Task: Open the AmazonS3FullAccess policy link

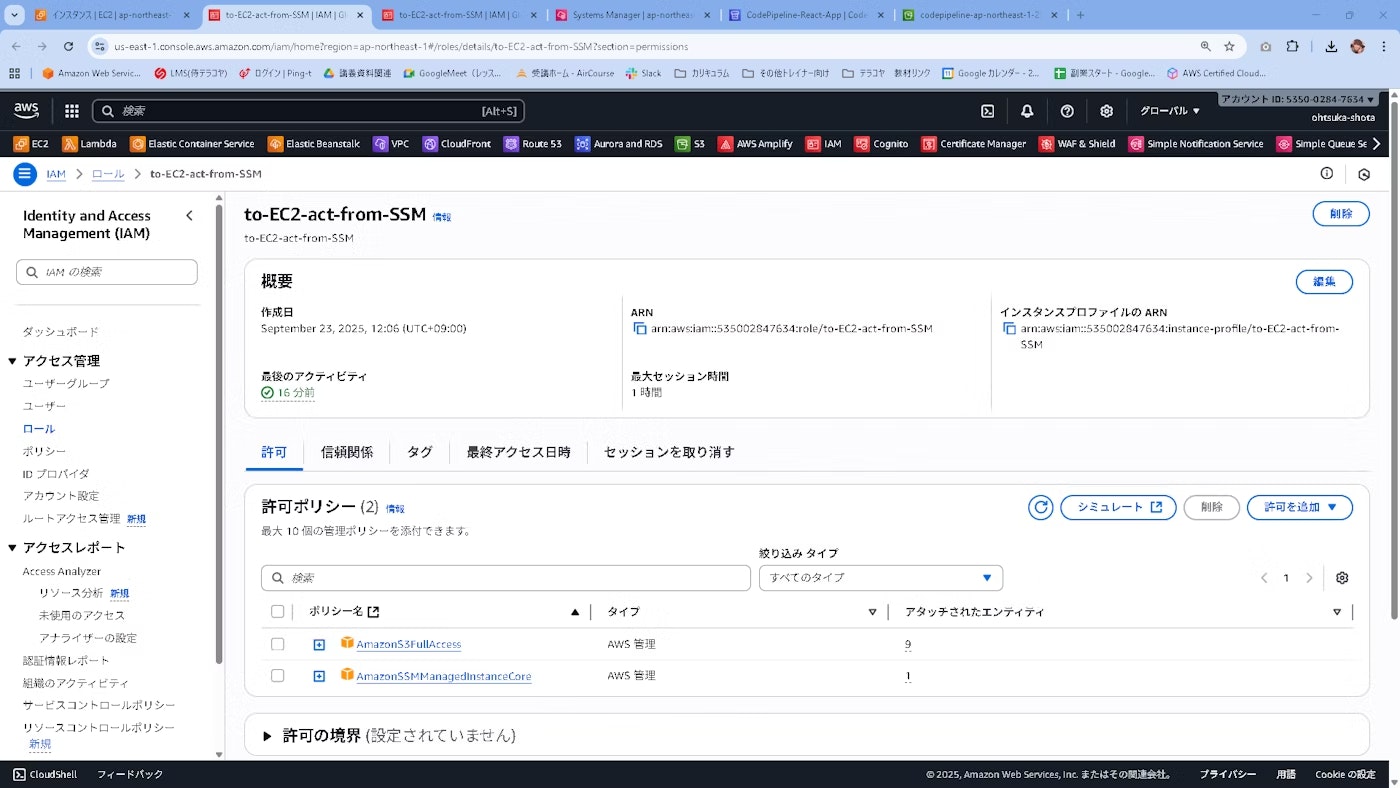Action: (409, 644)
